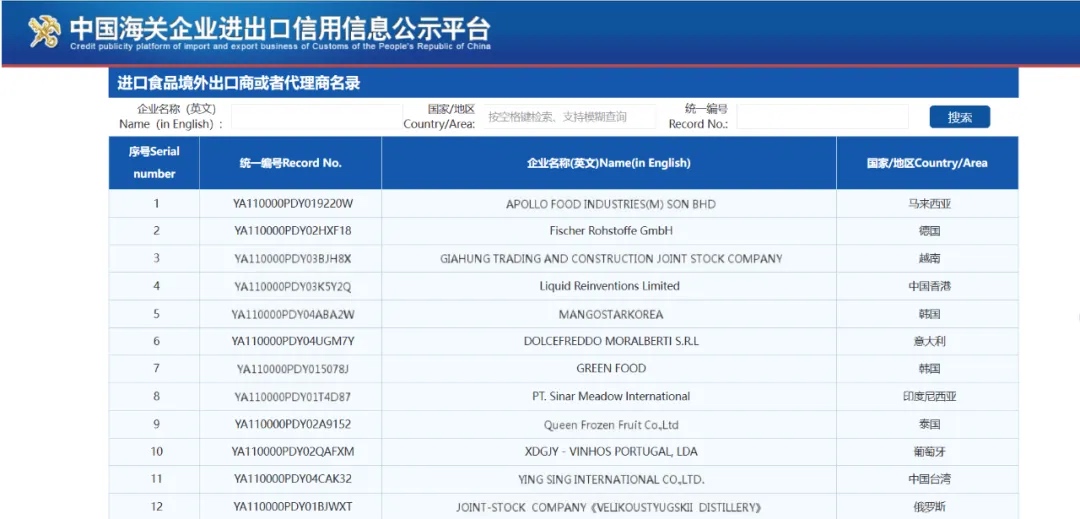Focus the 企业名称 Name (in English) input field

coord(315,117)
